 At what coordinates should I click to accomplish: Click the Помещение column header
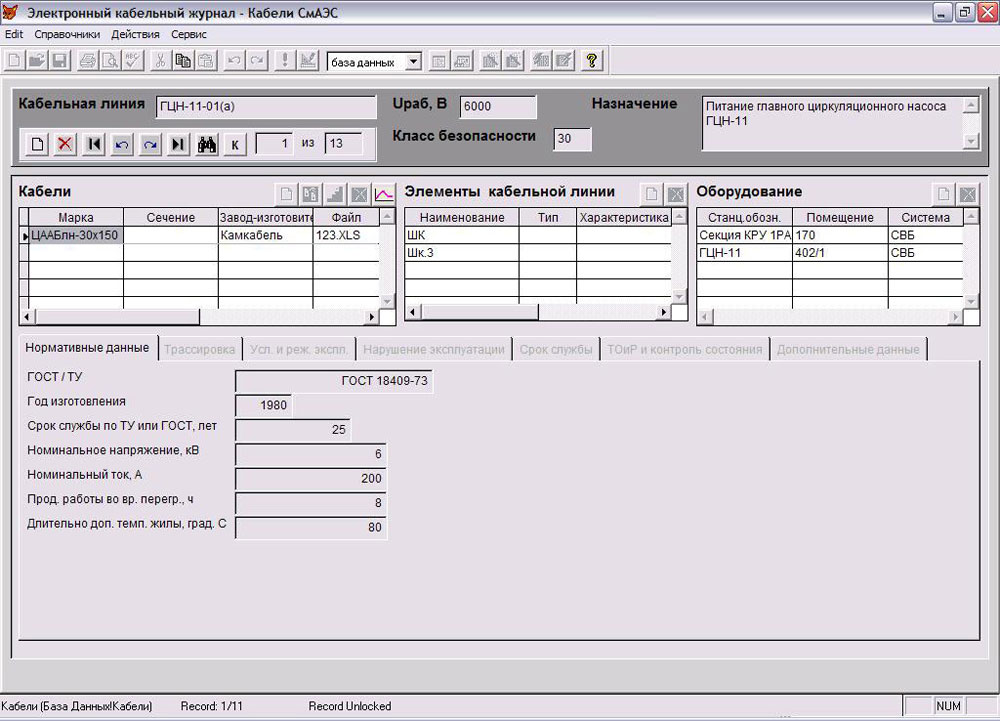point(841,217)
